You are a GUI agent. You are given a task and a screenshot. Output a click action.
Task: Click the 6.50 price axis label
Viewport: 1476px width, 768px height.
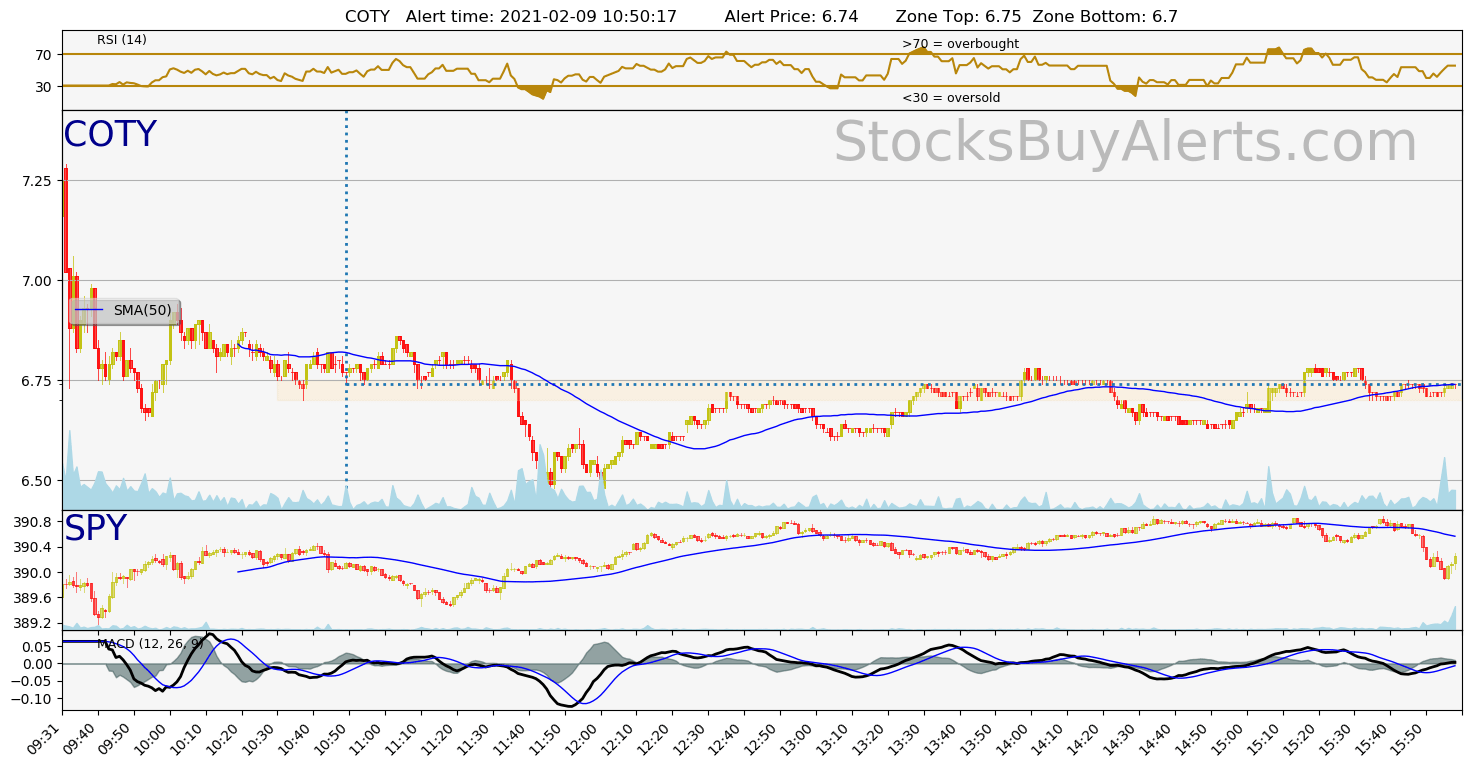point(36,481)
